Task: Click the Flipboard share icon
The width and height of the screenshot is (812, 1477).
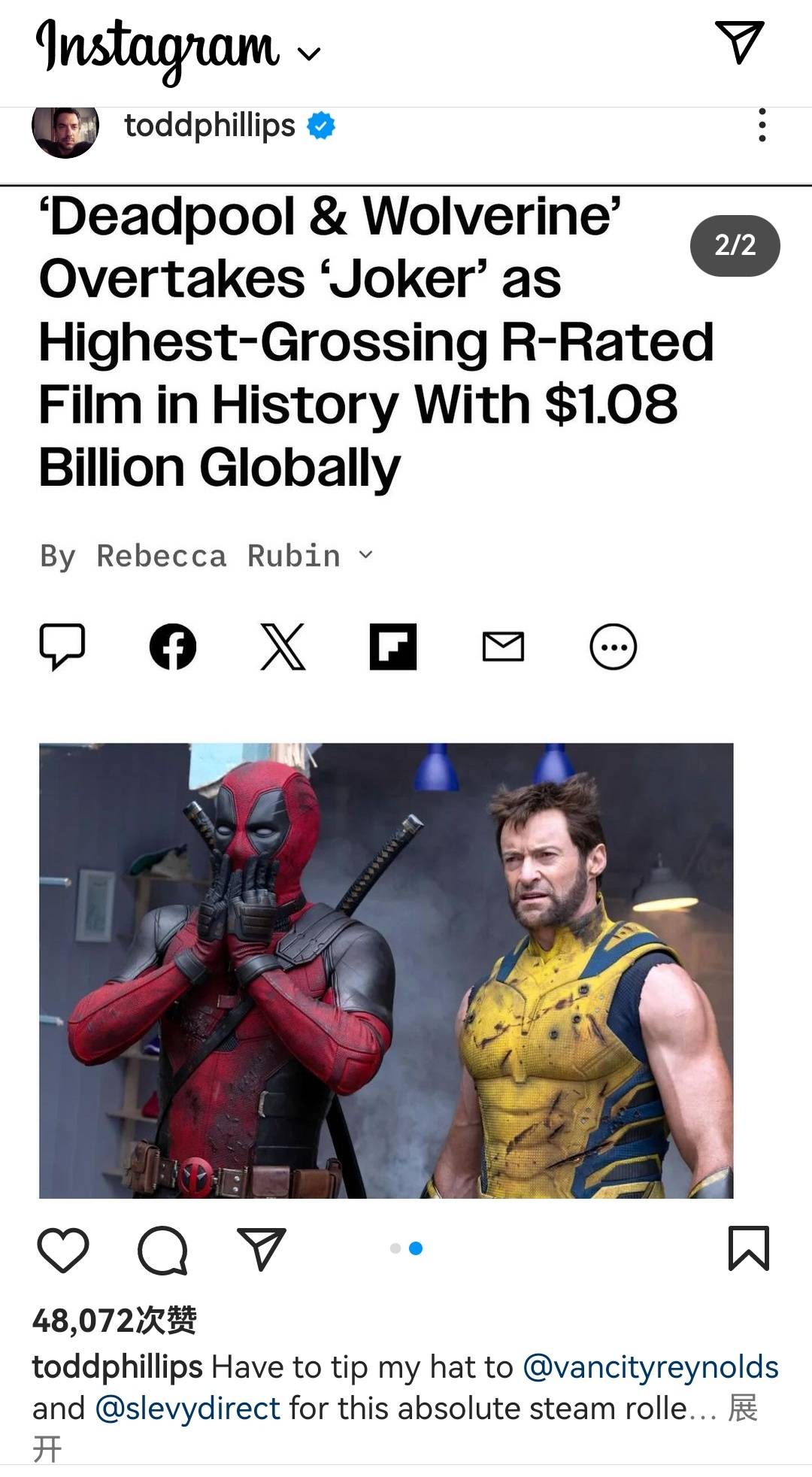Action: click(393, 647)
